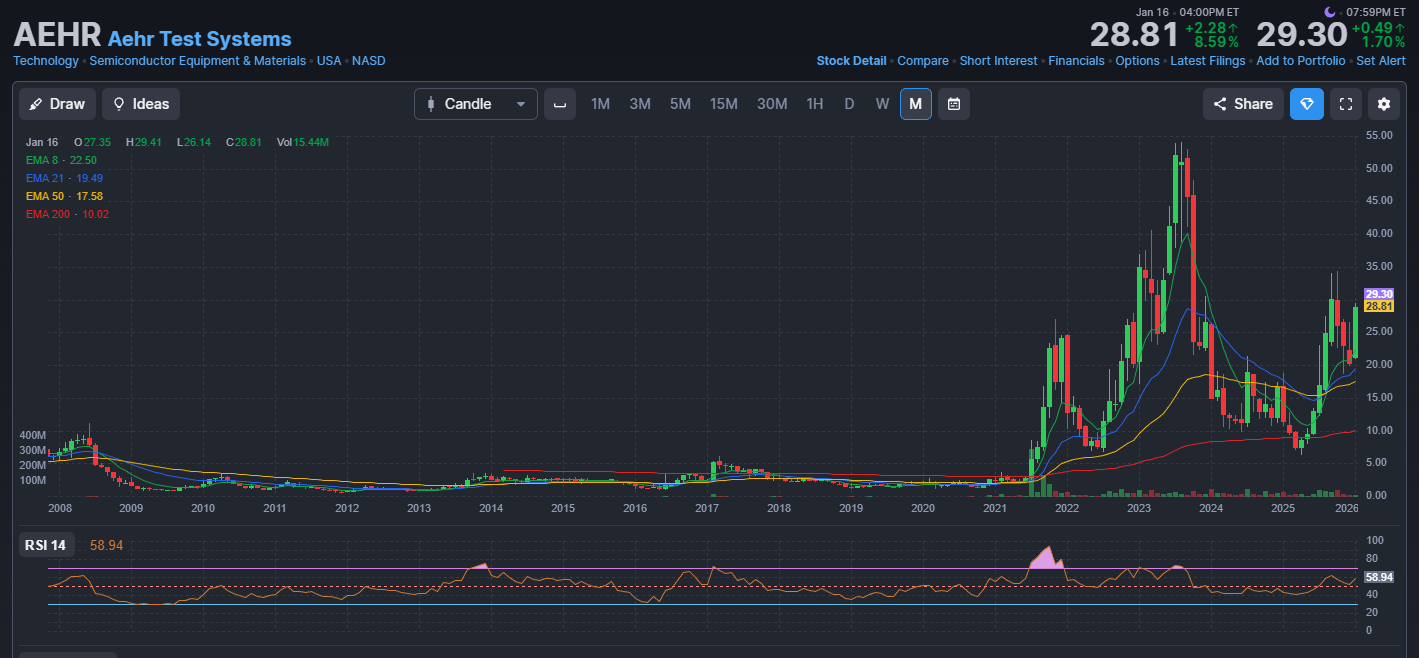Click the after-hours price 29.30 header
The image size is (1419, 658).
pyautogui.click(x=1302, y=35)
